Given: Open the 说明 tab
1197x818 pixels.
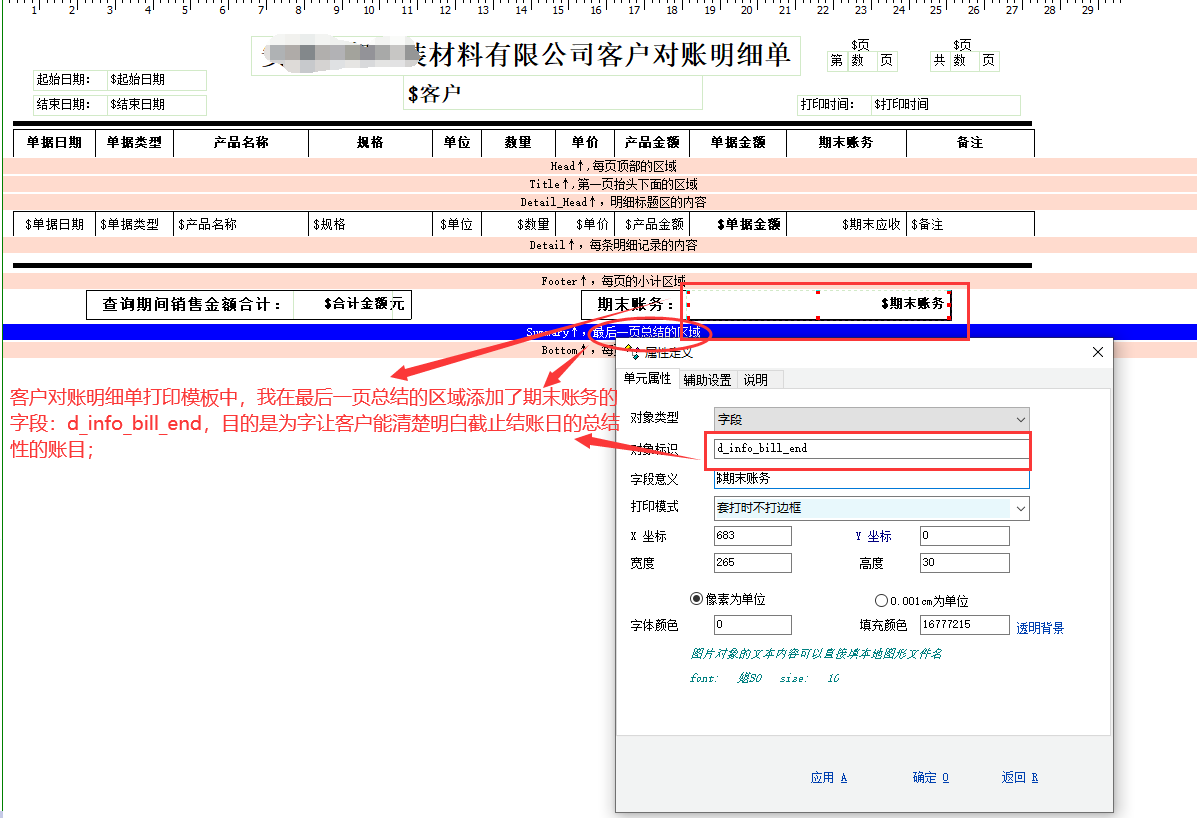Looking at the screenshot, I should 755,380.
